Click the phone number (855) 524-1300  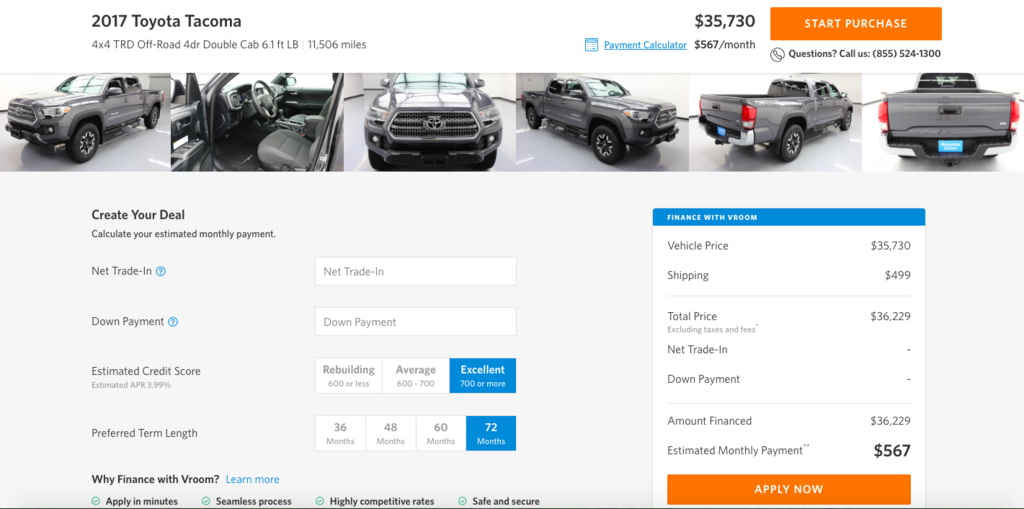click(x=906, y=54)
